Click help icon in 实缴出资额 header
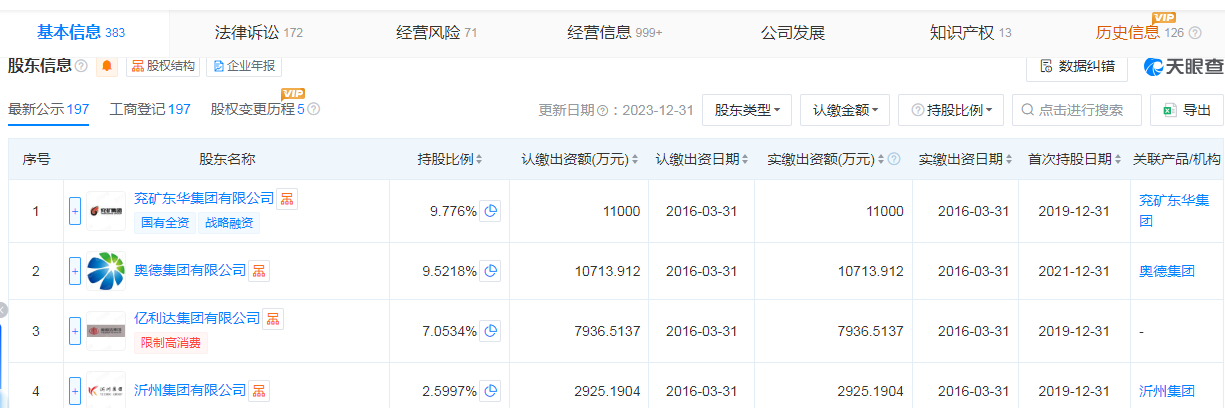The image size is (1225, 408). (894, 160)
